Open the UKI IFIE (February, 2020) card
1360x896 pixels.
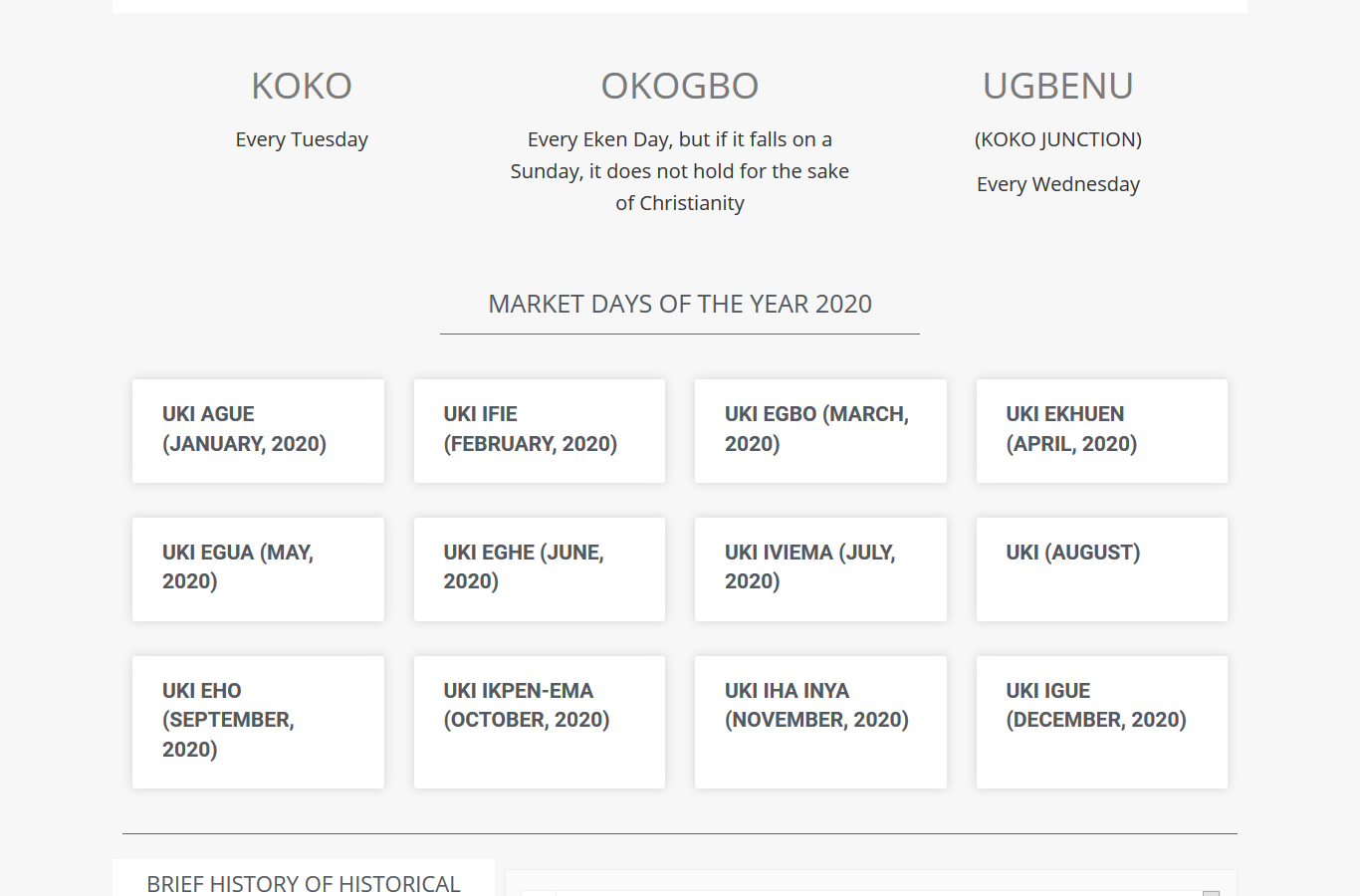pos(539,430)
